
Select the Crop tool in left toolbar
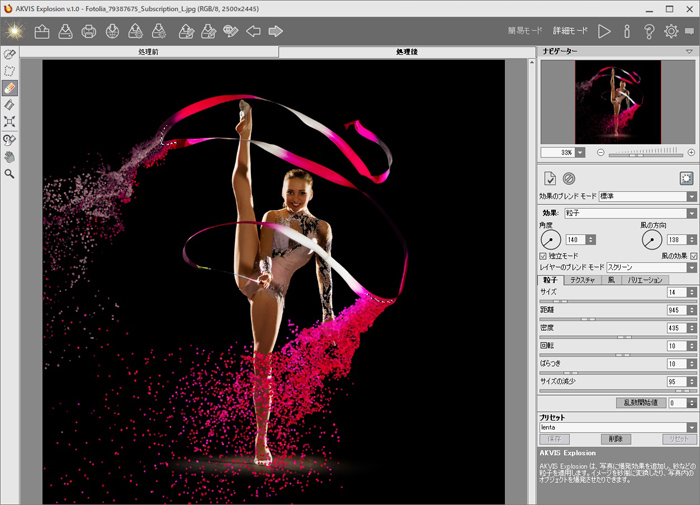click(10, 121)
